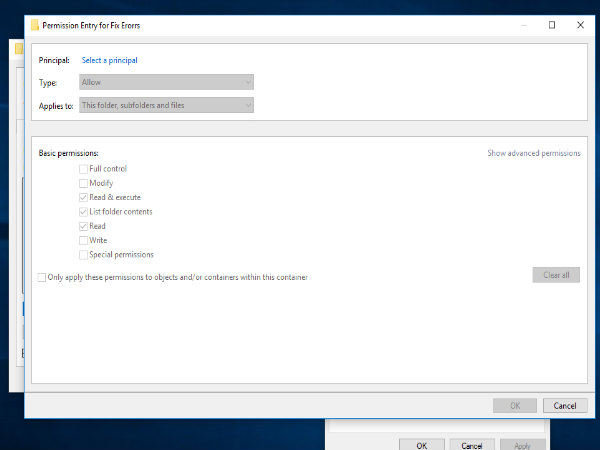Open Show advanced permissions link
600x450 pixels.
coord(533,153)
